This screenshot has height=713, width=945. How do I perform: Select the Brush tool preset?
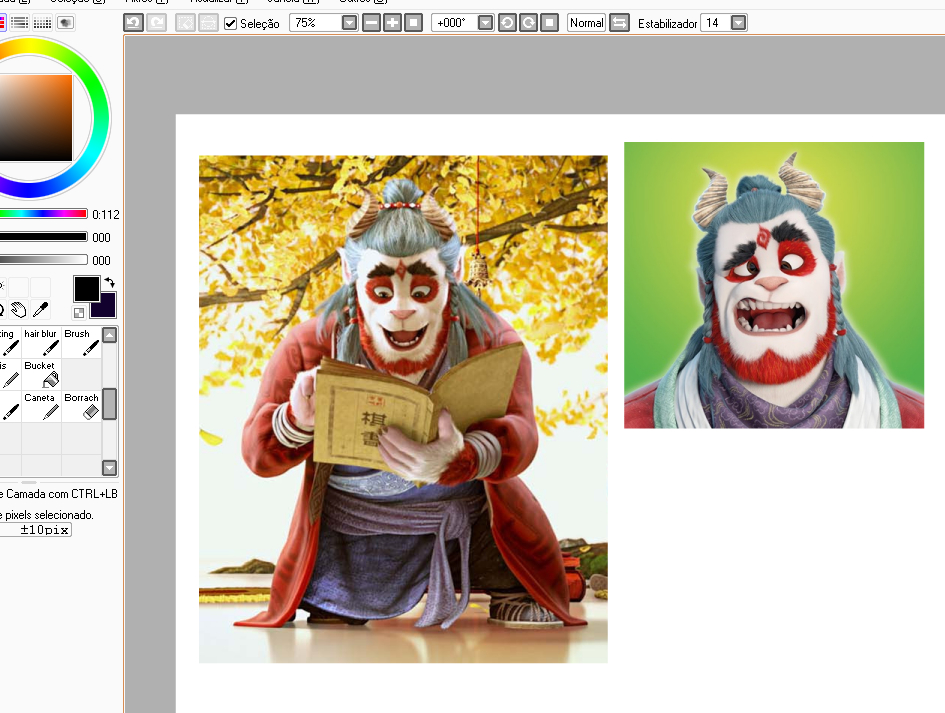(x=81, y=342)
